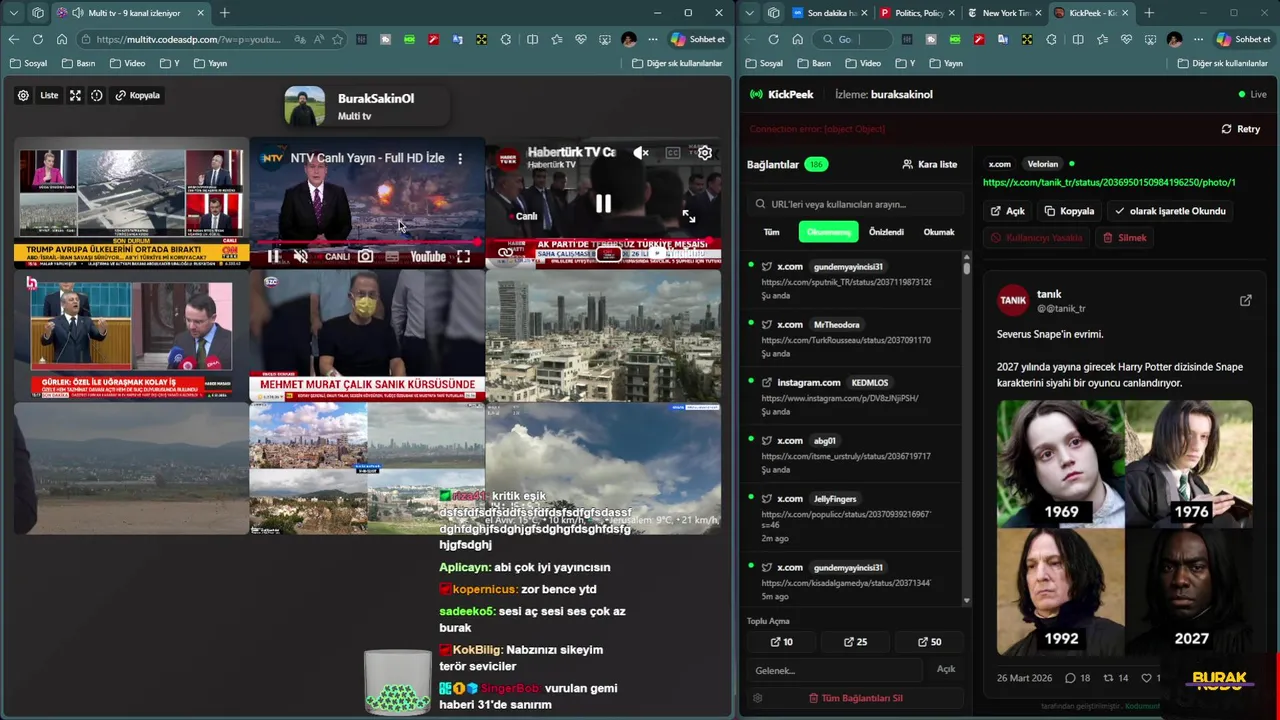Reload the Multi tv page

coord(37,39)
